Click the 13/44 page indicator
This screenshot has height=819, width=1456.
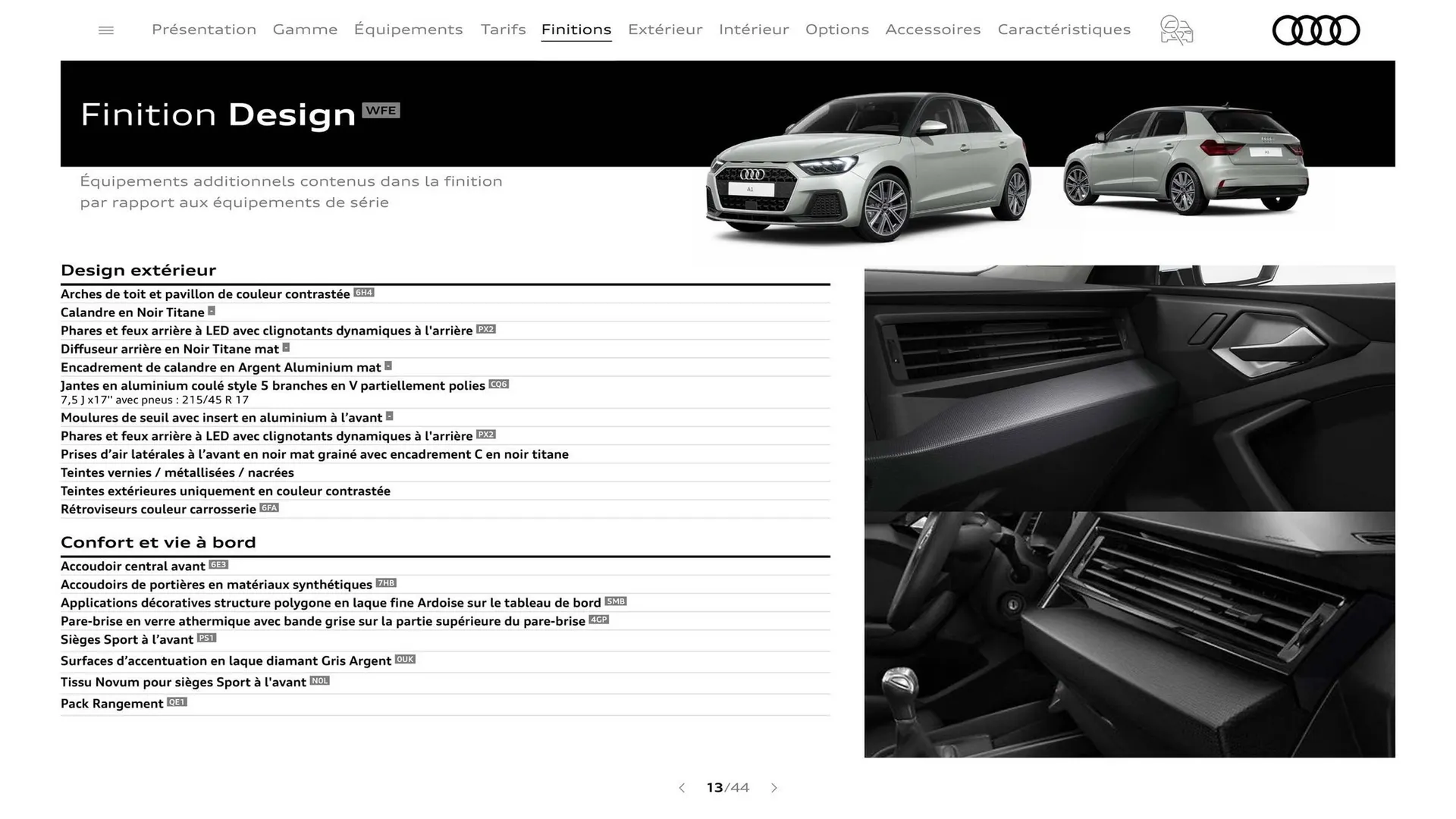pos(727,788)
